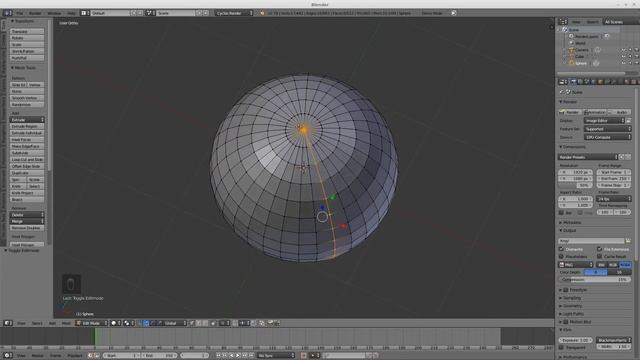
Task: Click the timeline Start frame field
Action: point(121,356)
